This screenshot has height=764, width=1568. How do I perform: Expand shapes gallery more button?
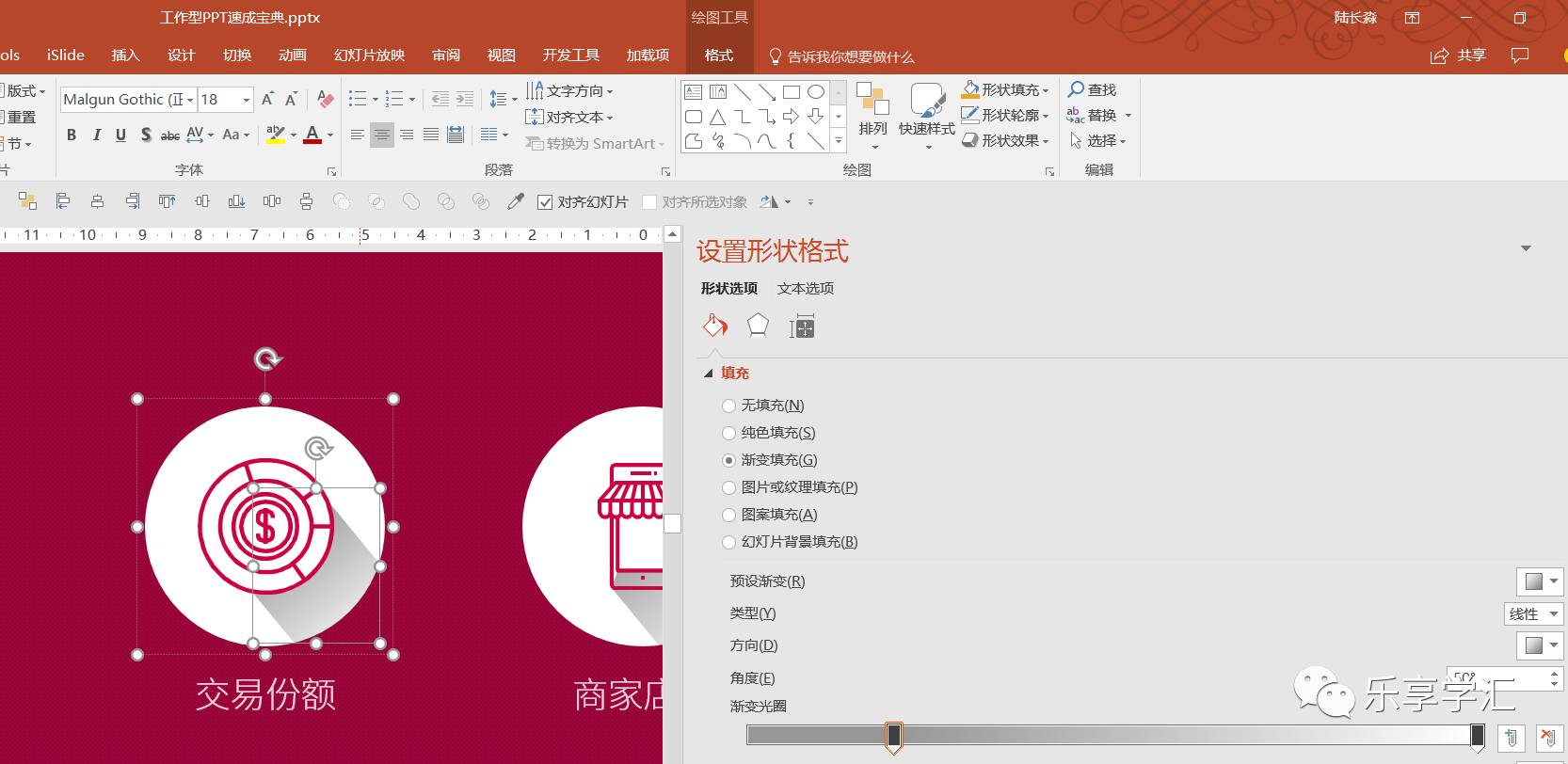839,141
